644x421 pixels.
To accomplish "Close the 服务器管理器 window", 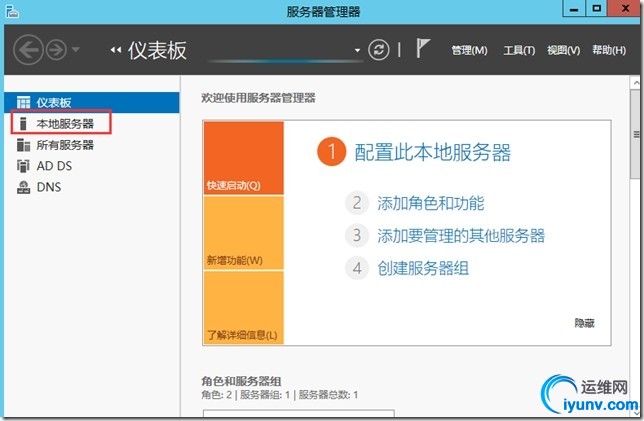I will pyautogui.click(x=625, y=8).
